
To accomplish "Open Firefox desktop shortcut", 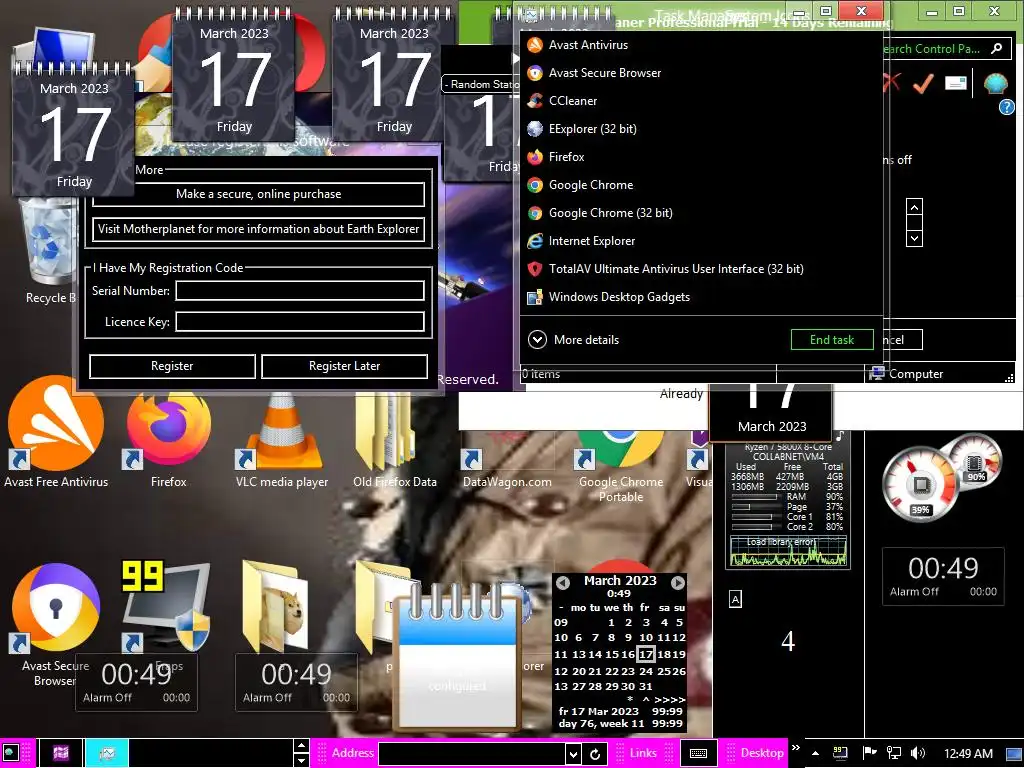I will tap(168, 439).
